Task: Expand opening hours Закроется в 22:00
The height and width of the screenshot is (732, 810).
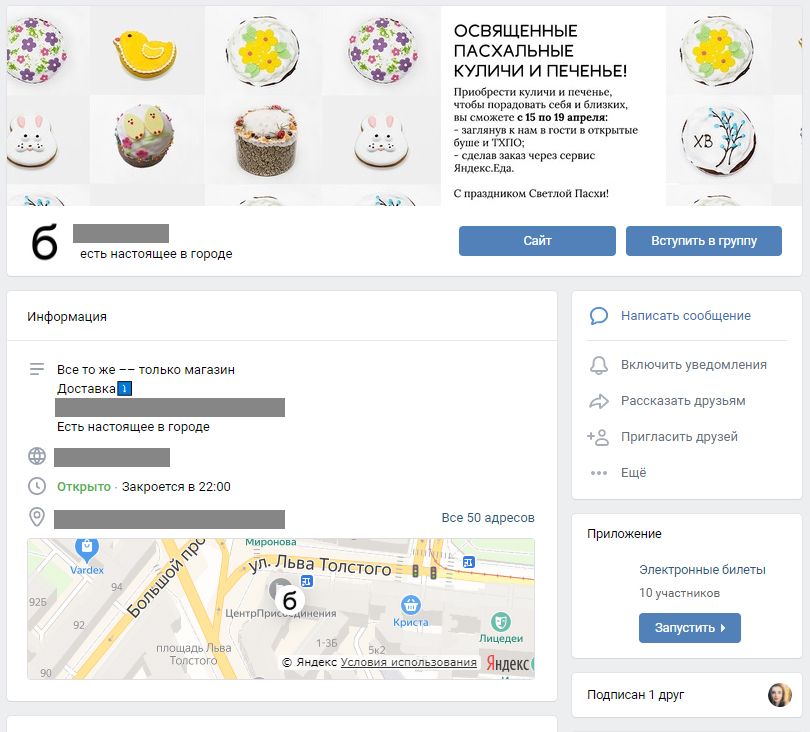Action: 176,487
